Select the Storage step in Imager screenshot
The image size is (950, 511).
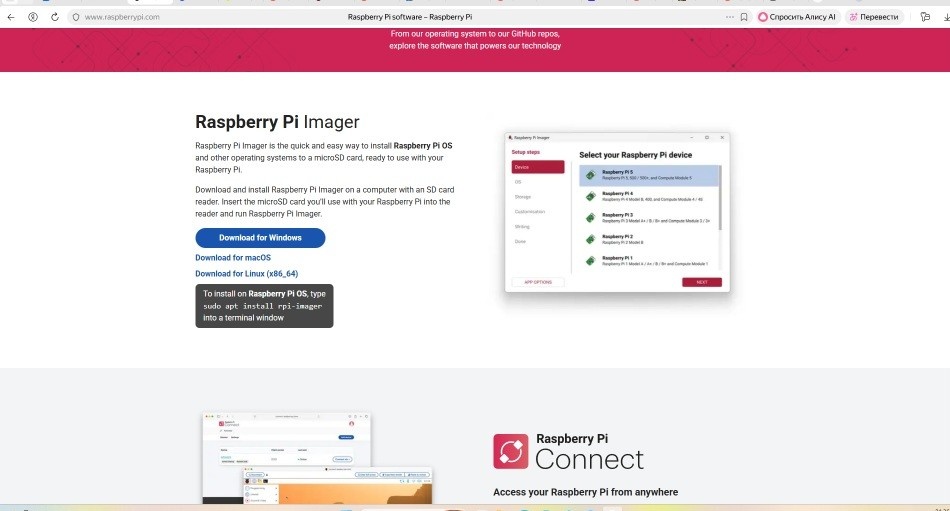(x=523, y=197)
